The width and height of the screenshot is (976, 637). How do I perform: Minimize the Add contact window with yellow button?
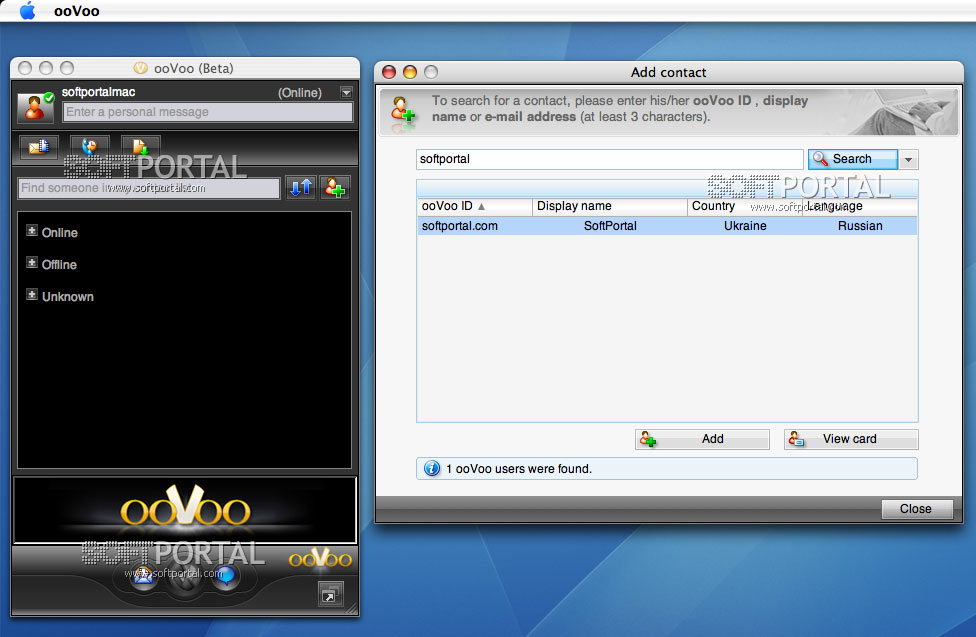[410, 72]
